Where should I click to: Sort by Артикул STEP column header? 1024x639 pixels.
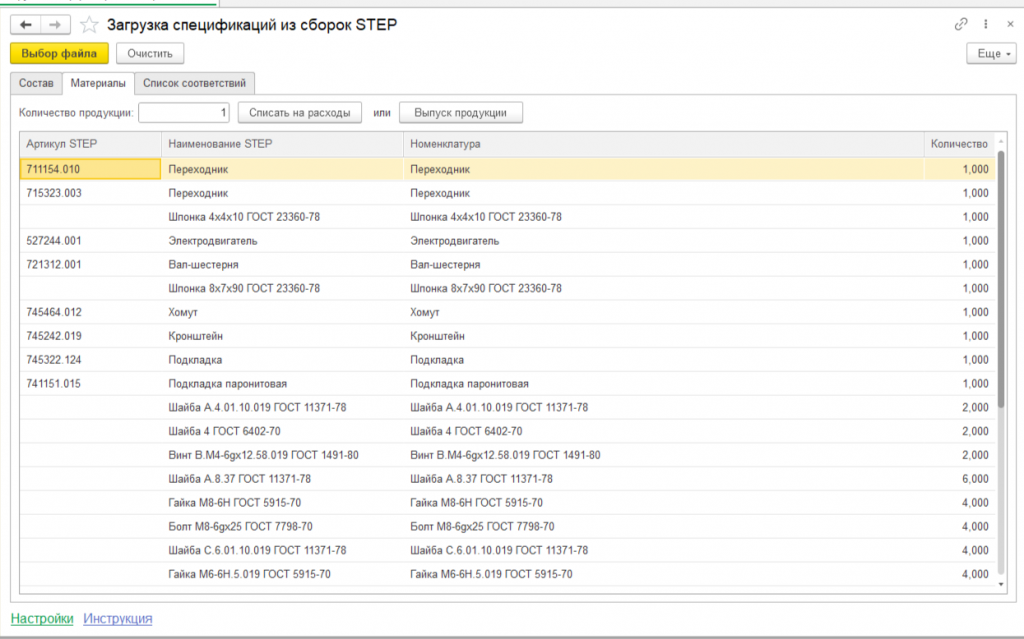(x=90, y=144)
